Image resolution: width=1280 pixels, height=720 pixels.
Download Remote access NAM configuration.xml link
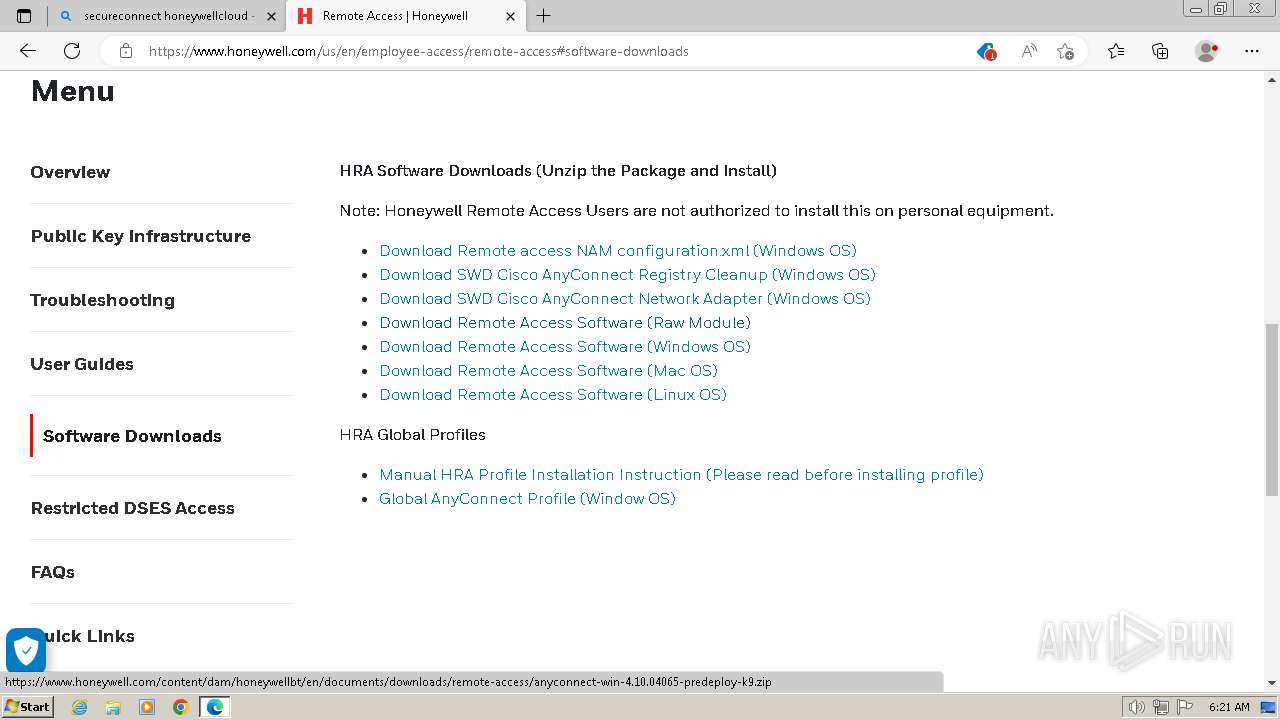coord(618,251)
